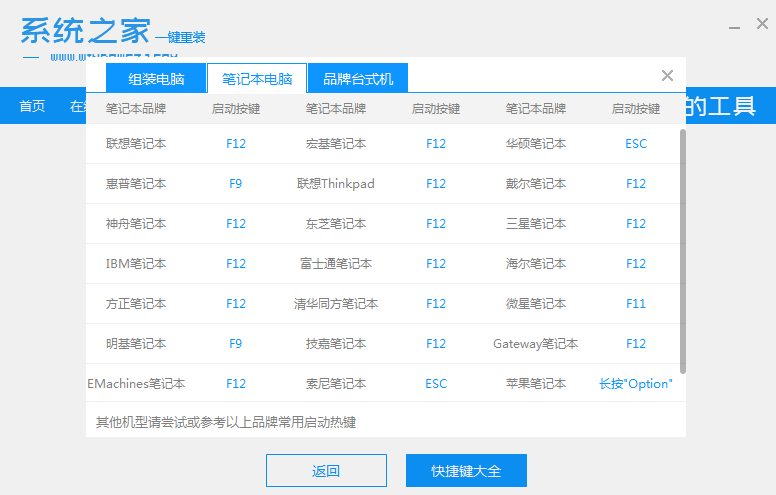
Task: Click the F11 key for 微星笔记本
Action: [636, 304]
